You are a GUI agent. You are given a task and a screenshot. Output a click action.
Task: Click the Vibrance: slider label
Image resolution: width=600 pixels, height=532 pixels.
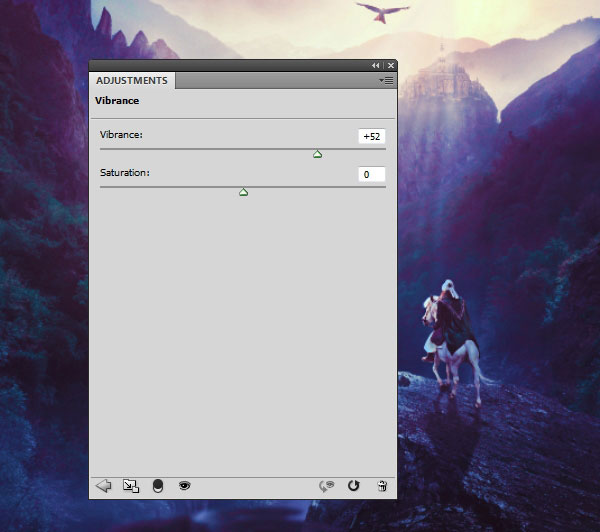coord(121,135)
